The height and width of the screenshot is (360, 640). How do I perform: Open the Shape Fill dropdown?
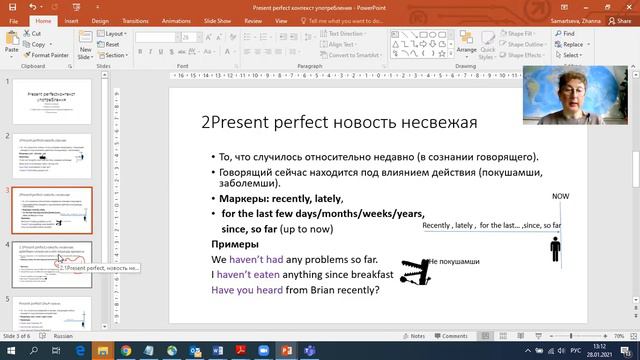[x=518, y=33]
